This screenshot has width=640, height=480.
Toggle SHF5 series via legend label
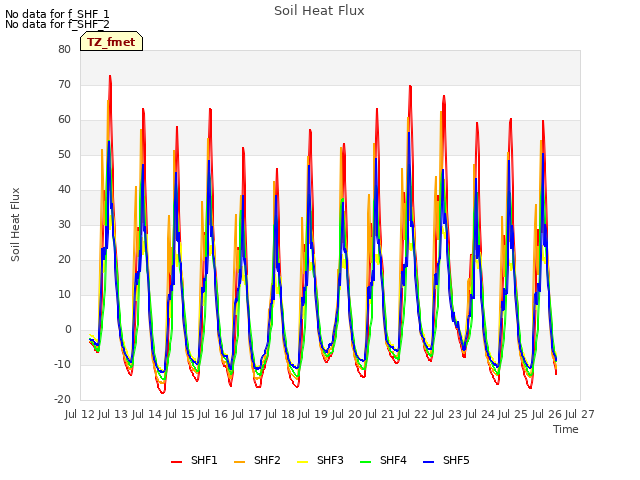[x=456, y=460]
